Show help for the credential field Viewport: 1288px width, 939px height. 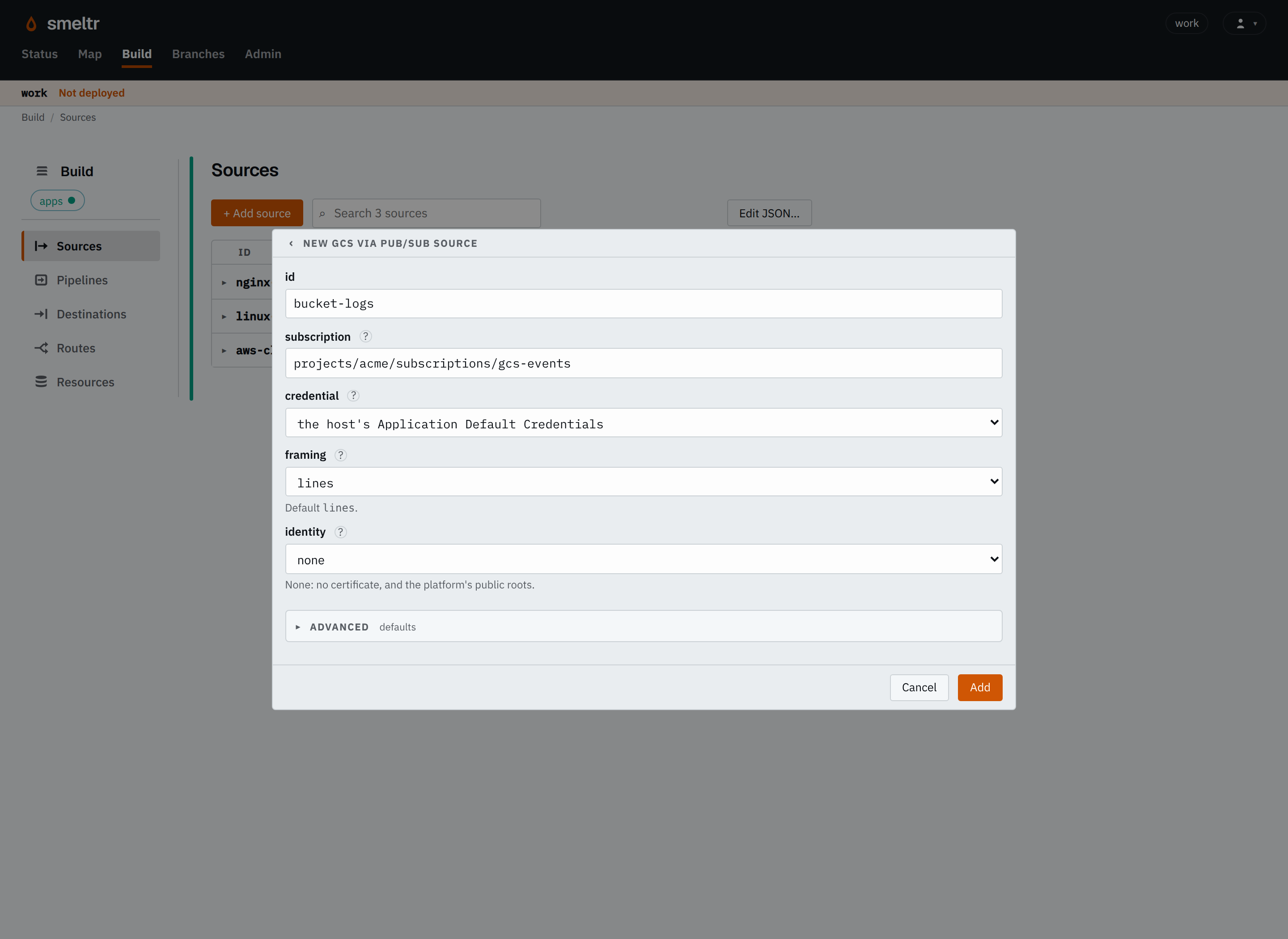354,396
